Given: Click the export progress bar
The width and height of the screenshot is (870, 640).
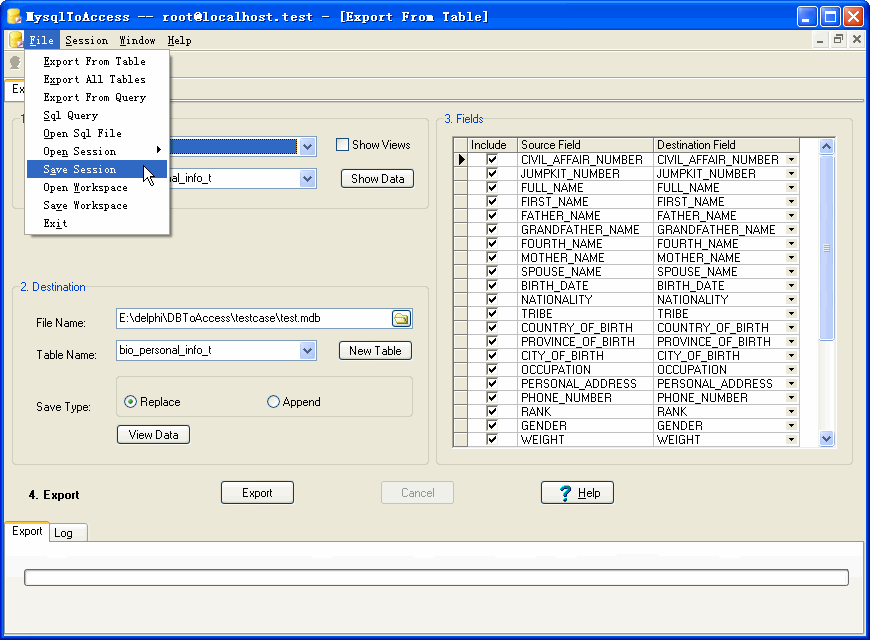Looking at the screenshot, I should pyautogui.click(x=436, y=577).
